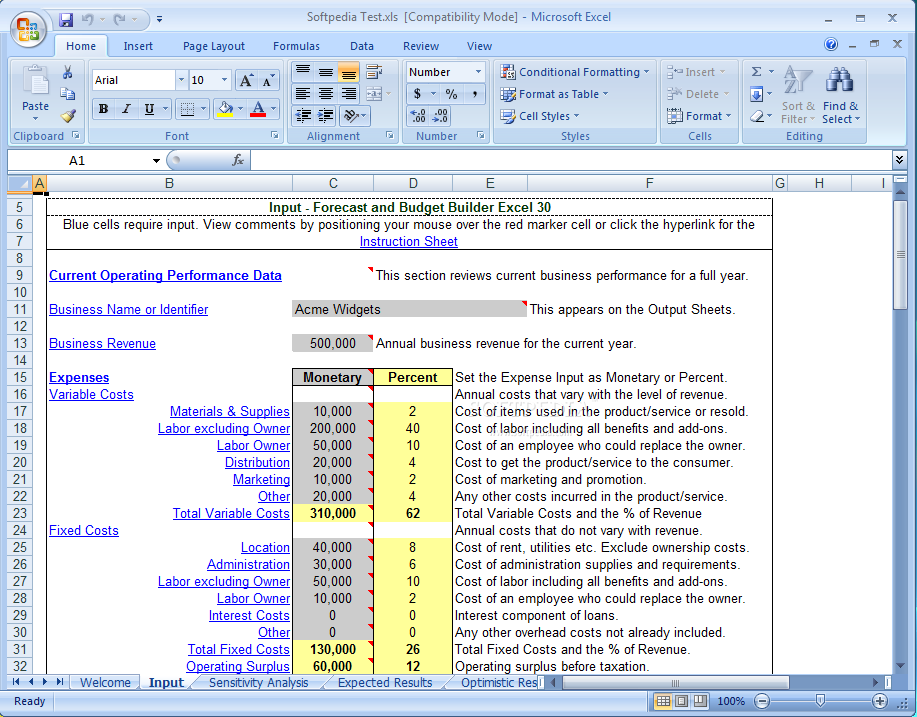Click the Insert Function fx button
The image size is (917, 717).
pyautogui.click(x=237, y=160)
